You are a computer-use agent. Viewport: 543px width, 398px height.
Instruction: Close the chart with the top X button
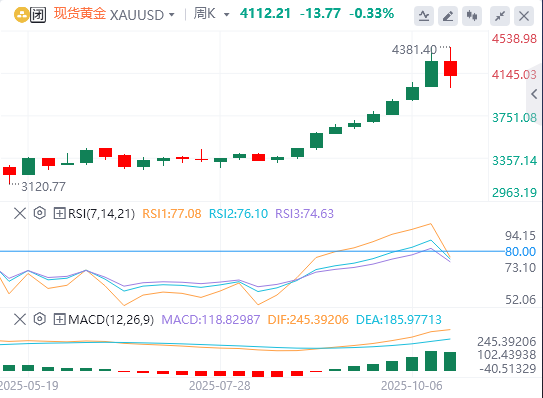(524, 16)
